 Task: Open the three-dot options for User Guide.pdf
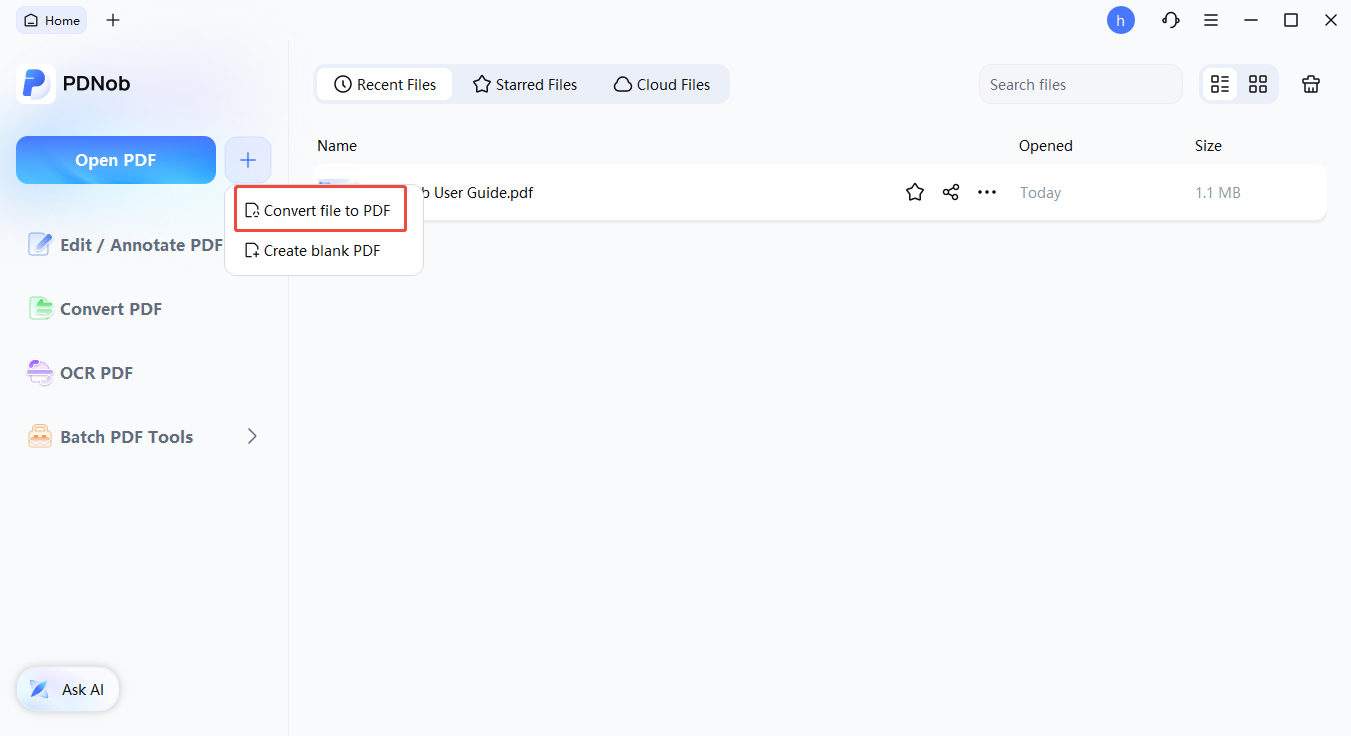[987, 191]
